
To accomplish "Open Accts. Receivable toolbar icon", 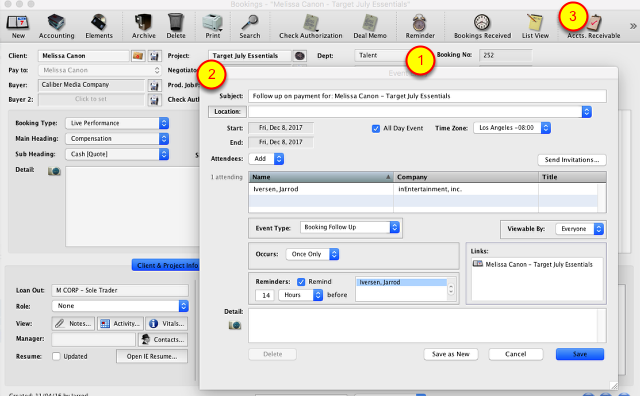I will coord(594,23).
